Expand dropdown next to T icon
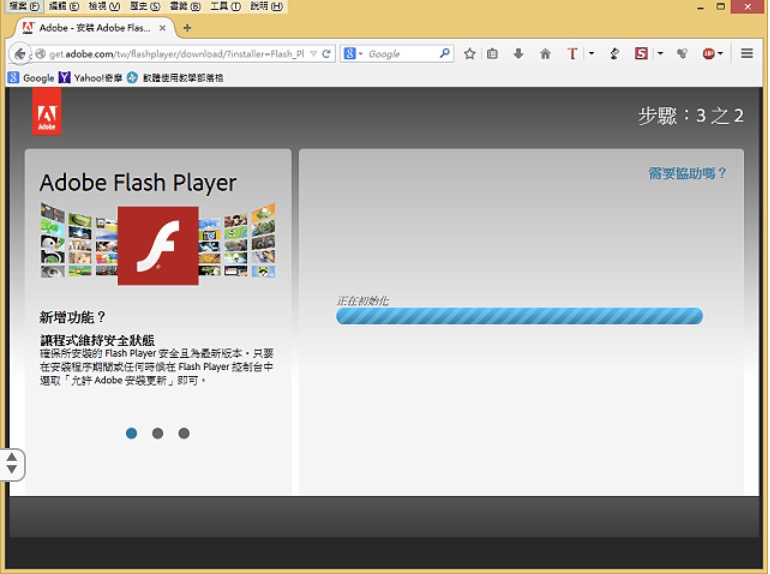 pyautogui.click(x=591, y=54)
